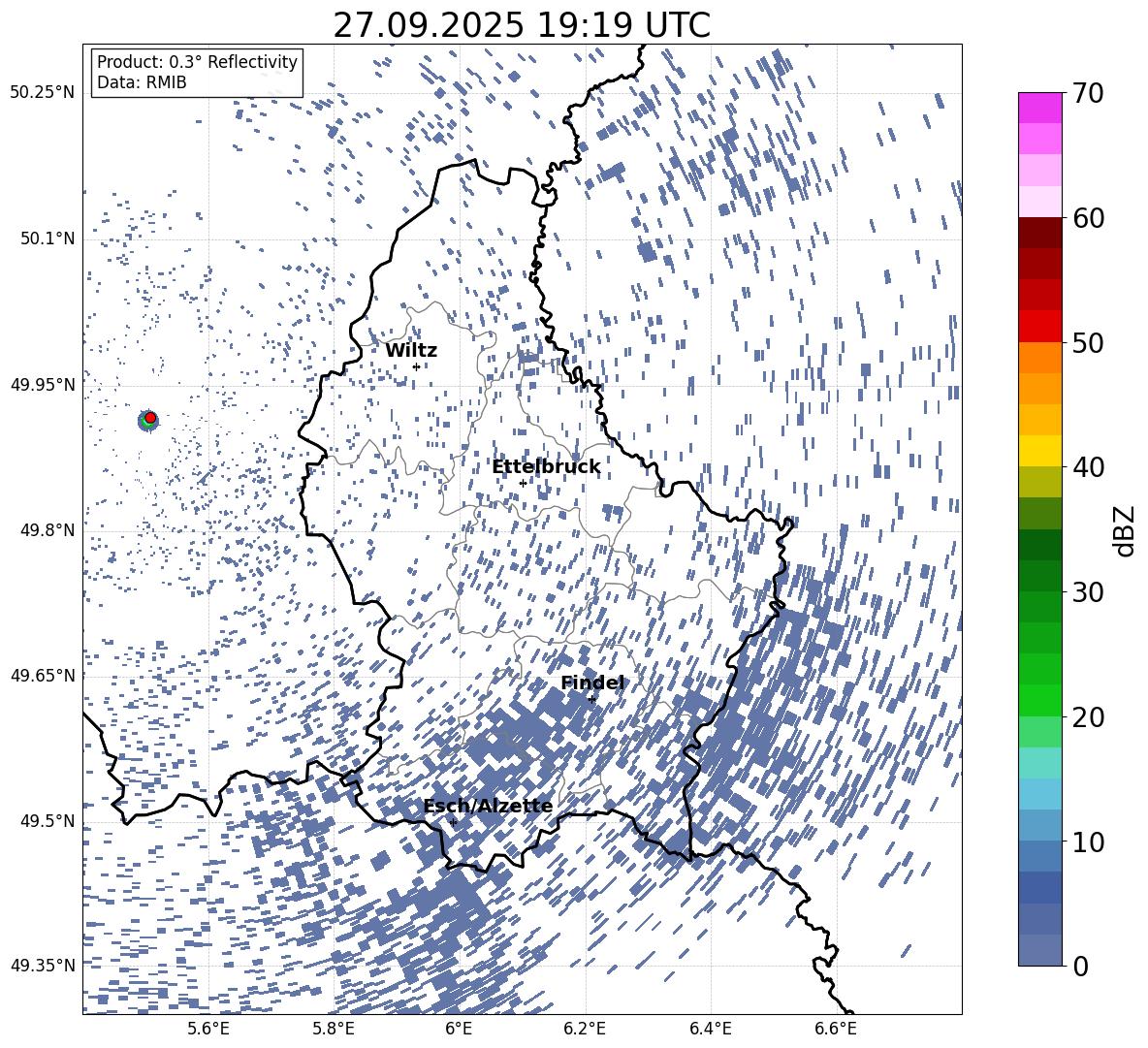Click the colorbar tick label 50
The image size is (1148, 1048).
[1088, 343]
